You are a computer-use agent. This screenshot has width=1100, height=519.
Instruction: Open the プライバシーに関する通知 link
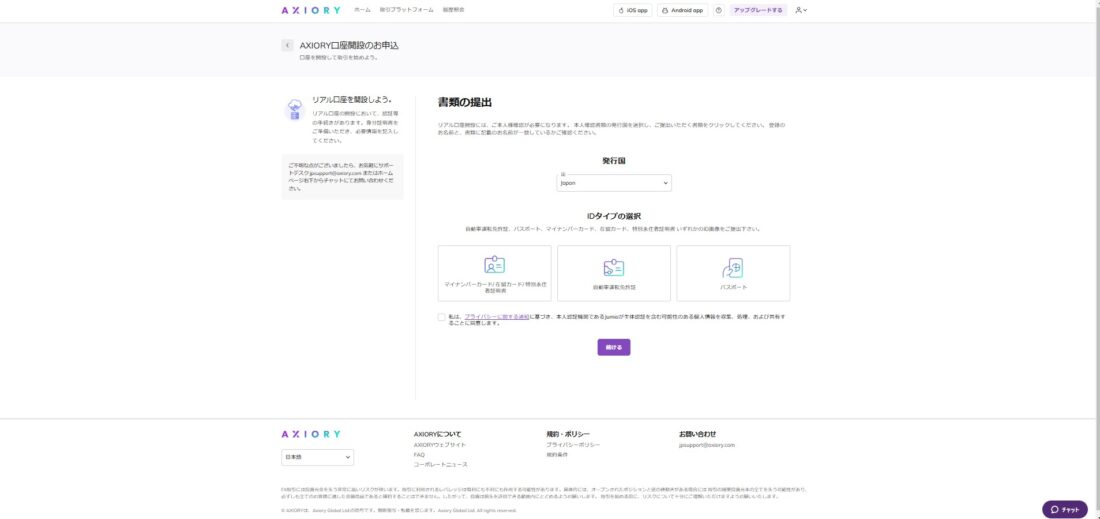[497, 316]
